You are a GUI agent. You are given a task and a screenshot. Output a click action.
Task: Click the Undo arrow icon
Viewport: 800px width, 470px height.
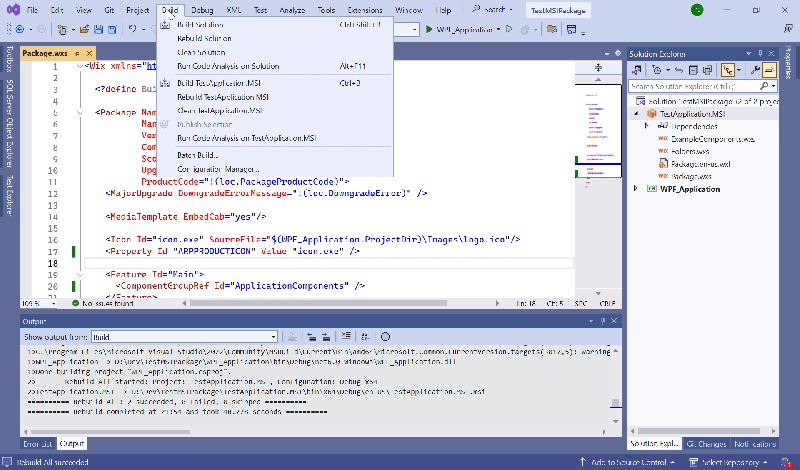pos(132,29)
